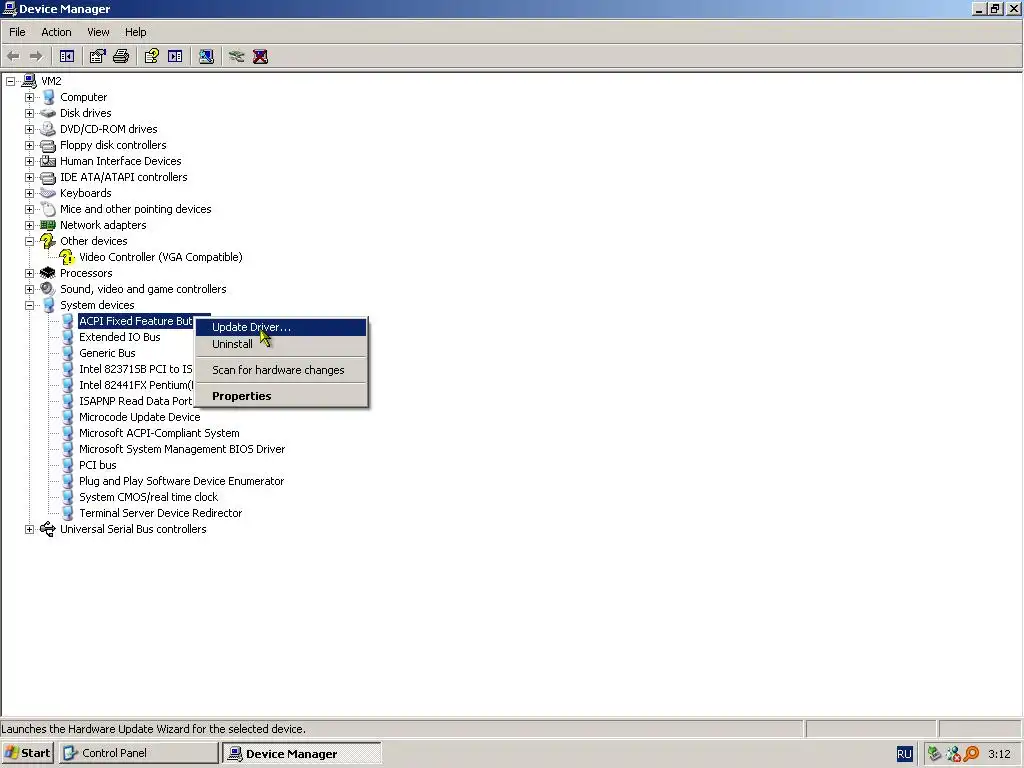
Task: Select Microcode Update Device
Action: [x=139, y=417]
